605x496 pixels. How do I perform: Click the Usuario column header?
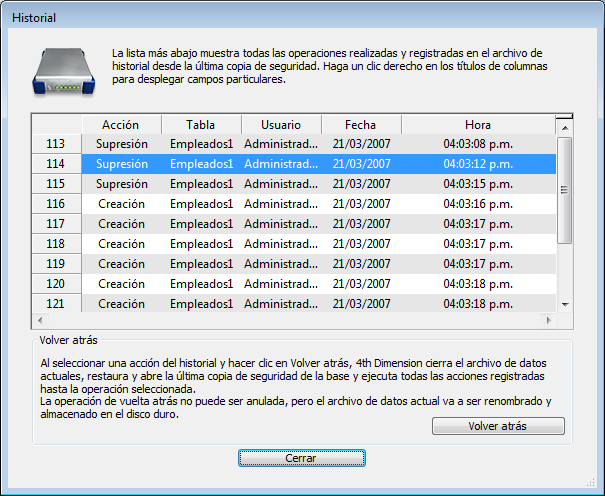(281, 125)
